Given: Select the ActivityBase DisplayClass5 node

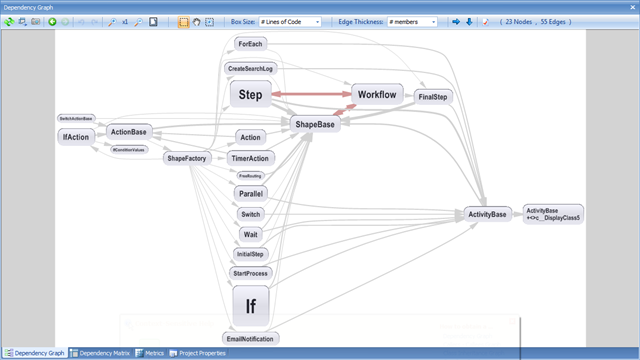Looking at the screenshot, I should [x=553, y=214].
